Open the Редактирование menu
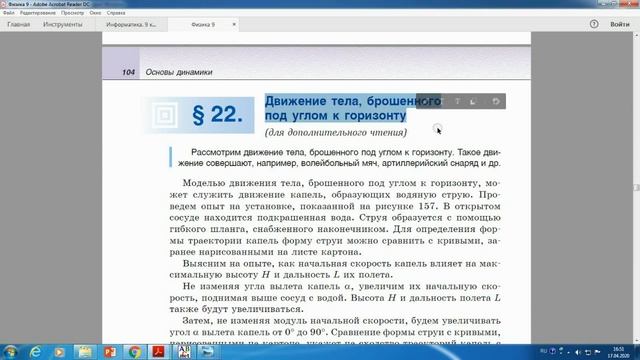Screen dimensions: 640x360 point(38,13)
